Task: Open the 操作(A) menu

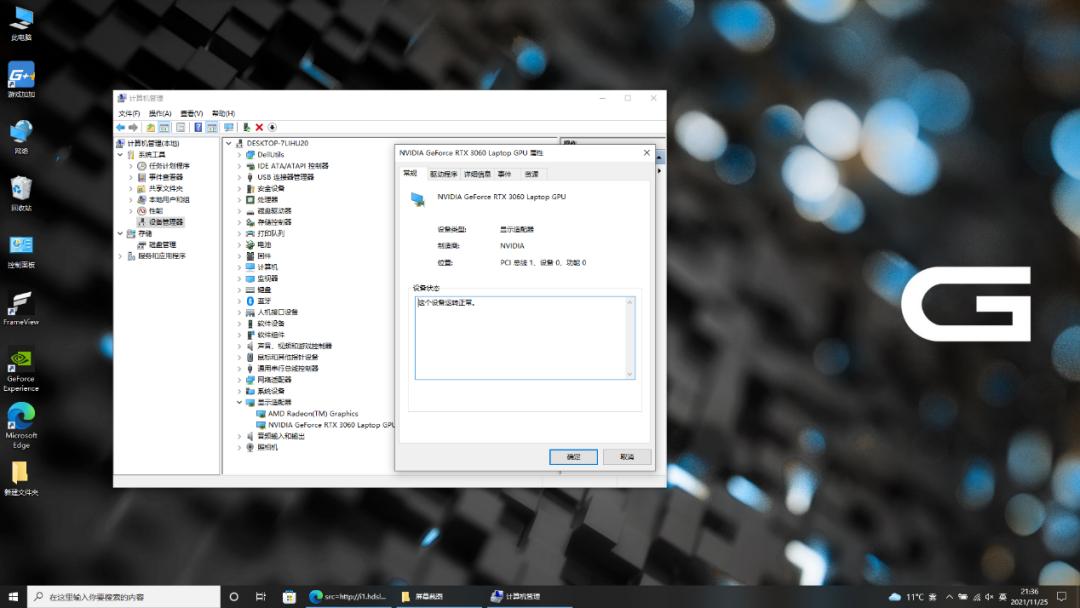Action: [x=160, y=113]
